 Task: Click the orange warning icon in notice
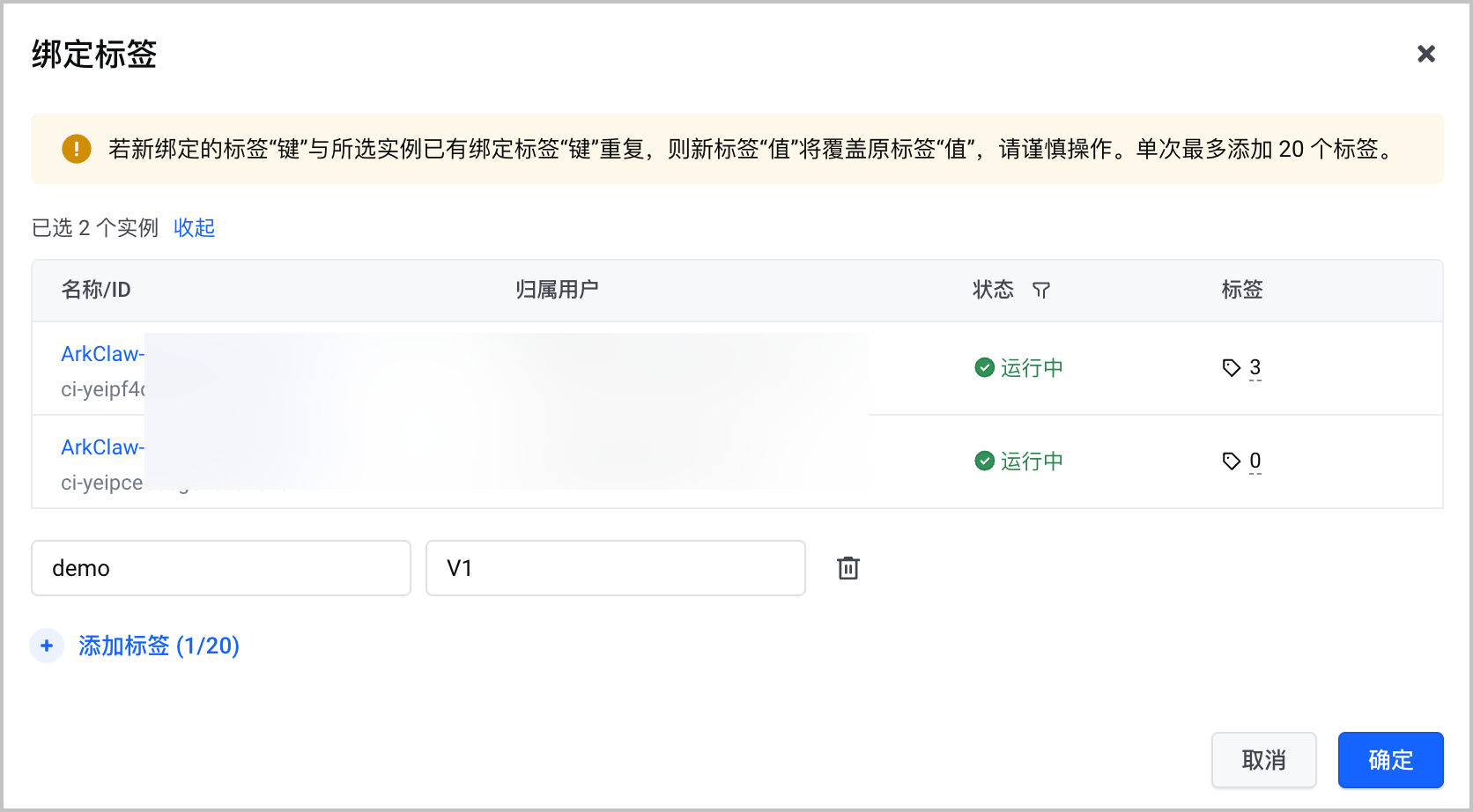click(x=77, y=149)
